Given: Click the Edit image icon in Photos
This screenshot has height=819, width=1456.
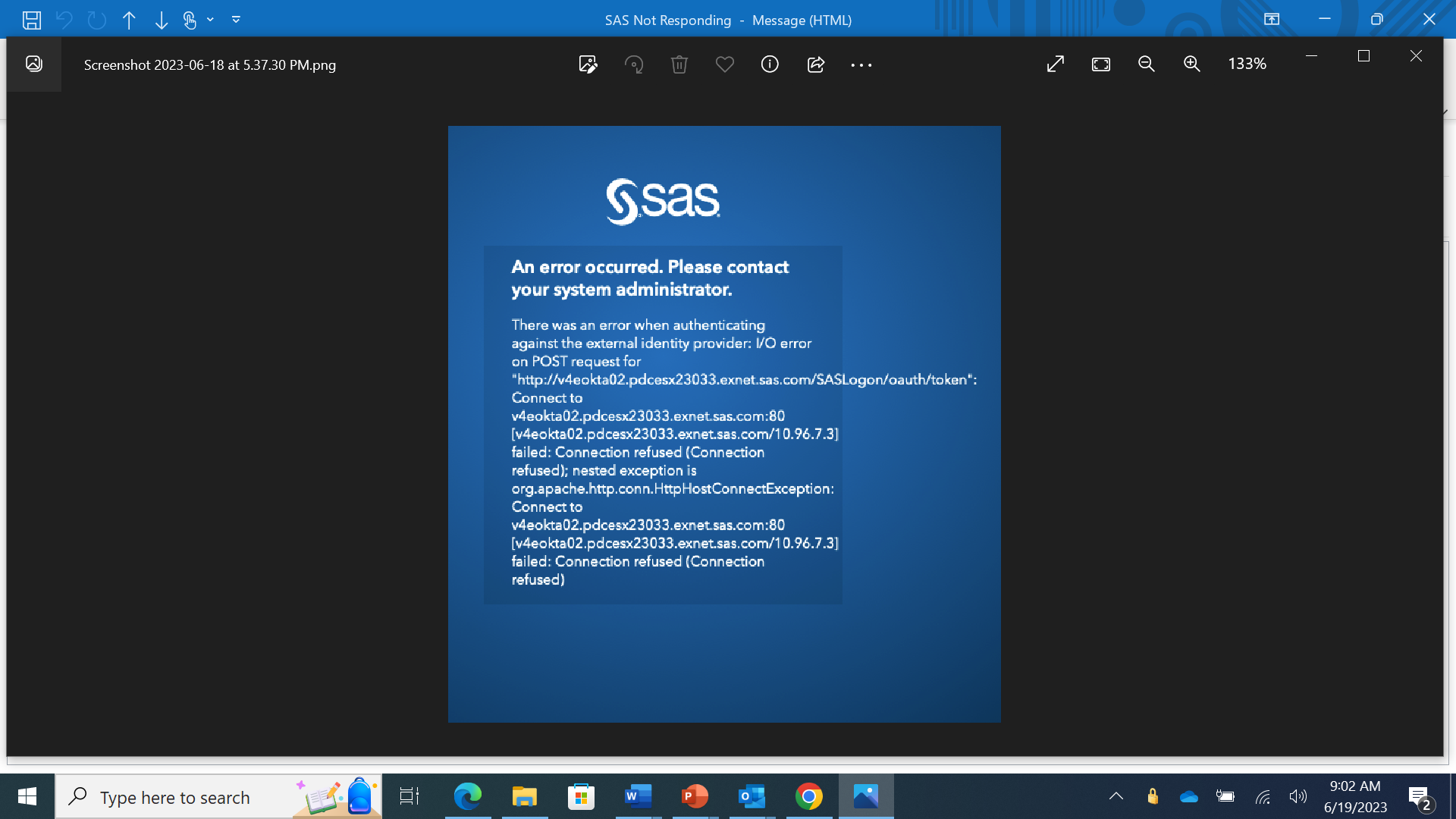Looking at the screenshot, I should point(588,64).
